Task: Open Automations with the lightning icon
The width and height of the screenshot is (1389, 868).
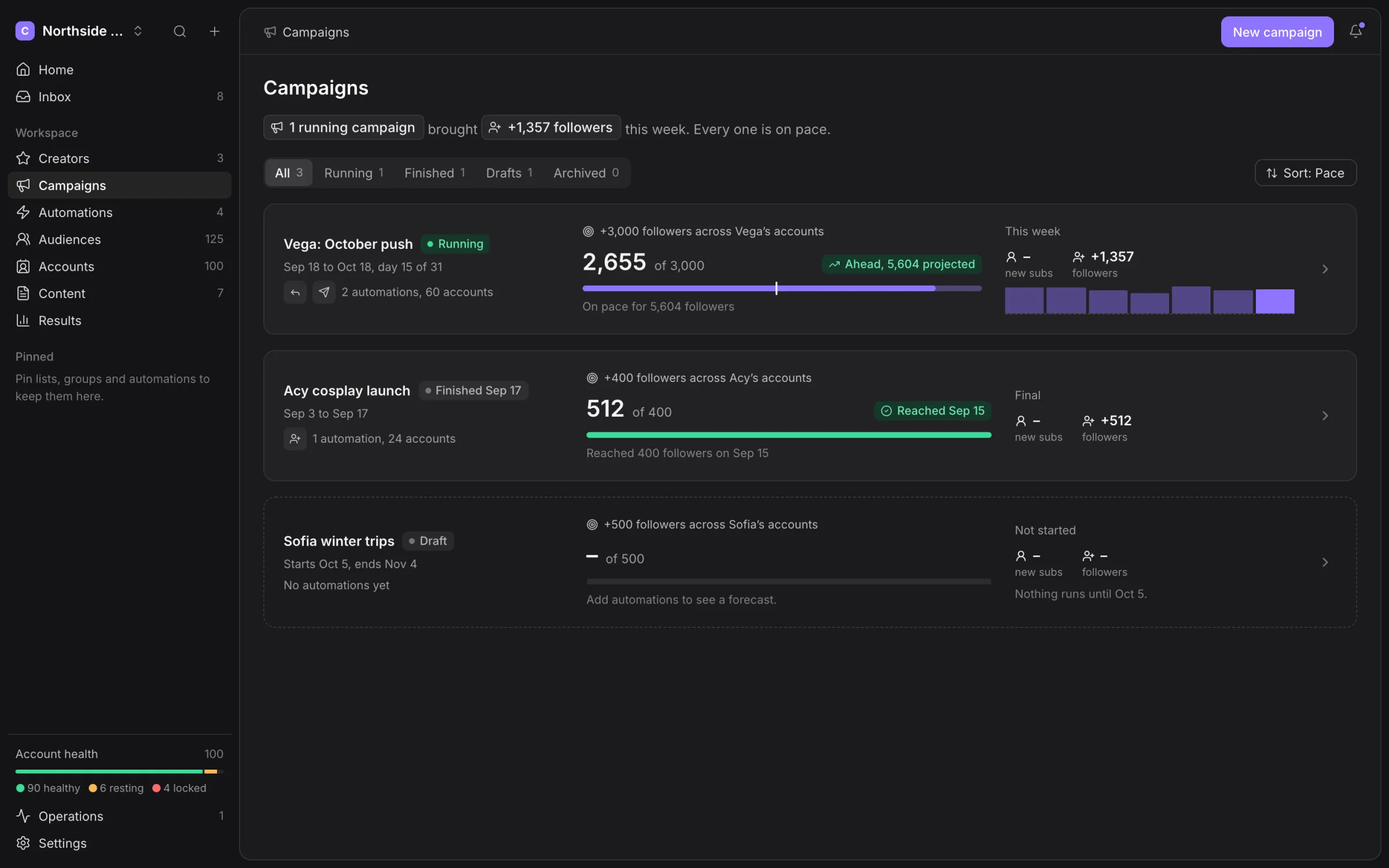Action: pos(119,212)
